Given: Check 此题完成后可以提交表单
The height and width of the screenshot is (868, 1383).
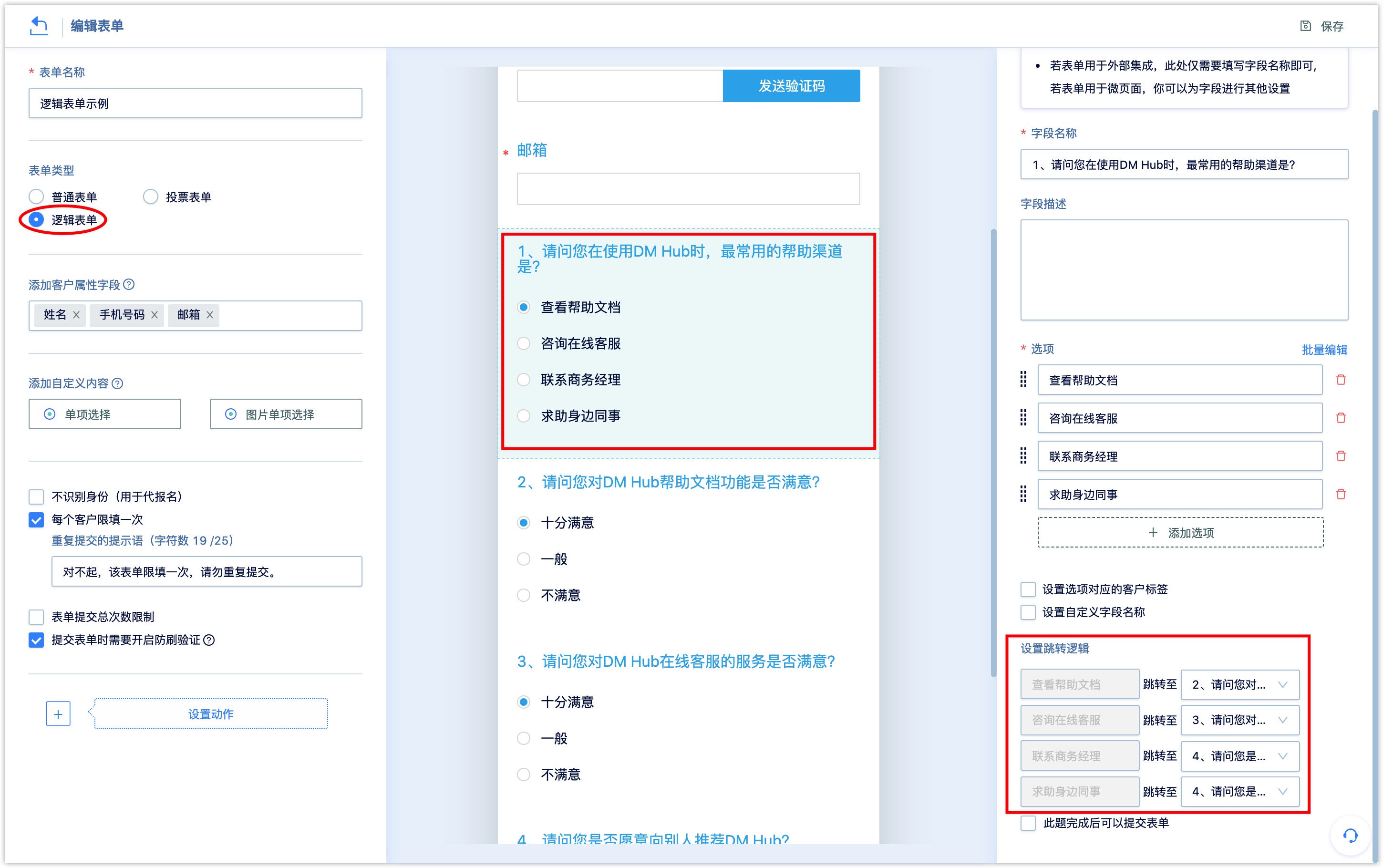Looking at the screenshot, I should click(x=1028, y=823).
